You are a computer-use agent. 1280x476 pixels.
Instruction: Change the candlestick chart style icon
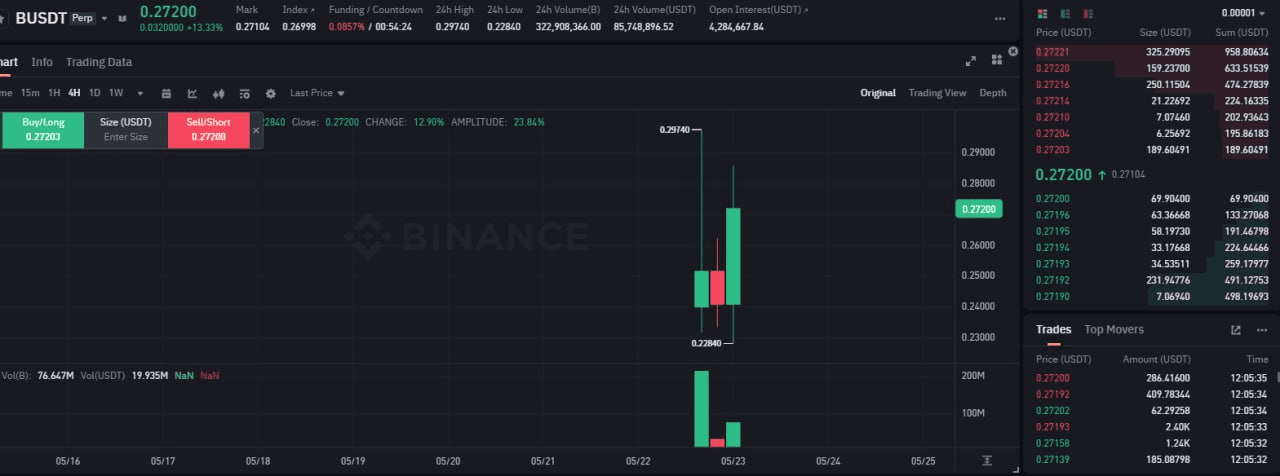tap(219, 93)
